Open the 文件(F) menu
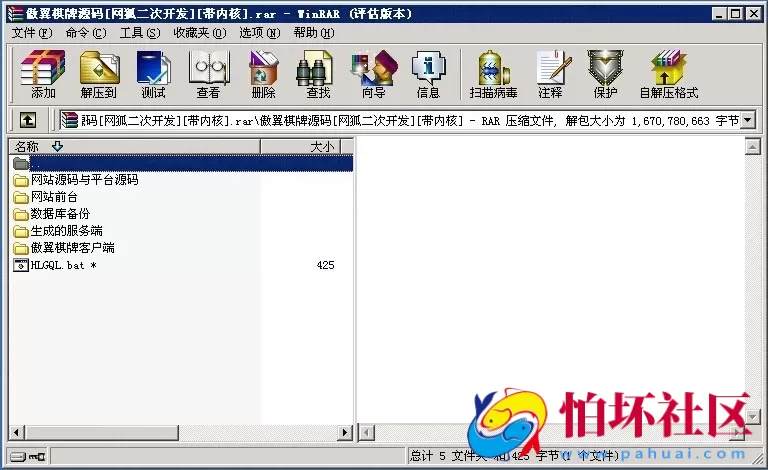 (32, 33)
